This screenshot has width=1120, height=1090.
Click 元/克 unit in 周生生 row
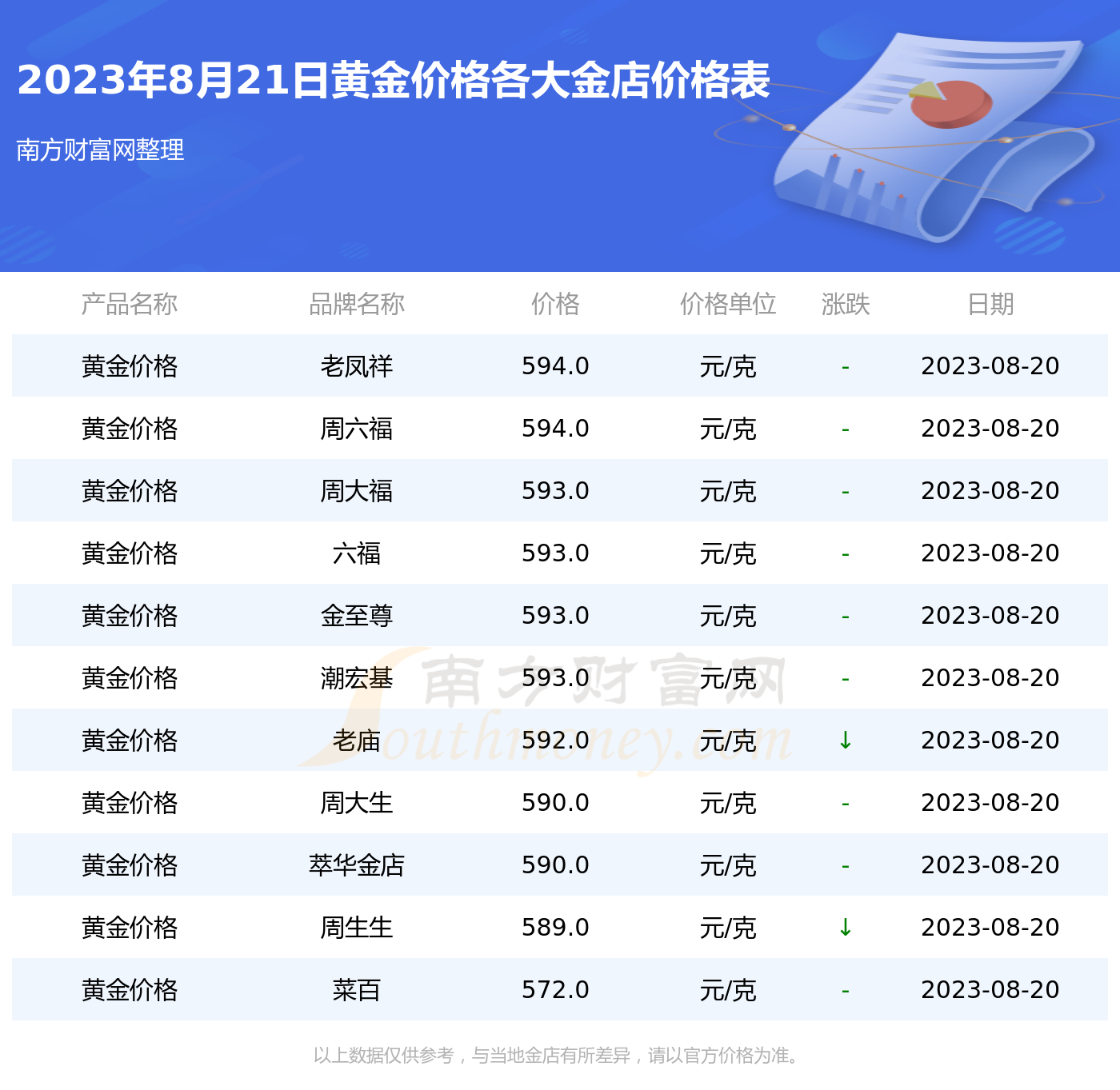click(x=728, y=928)
